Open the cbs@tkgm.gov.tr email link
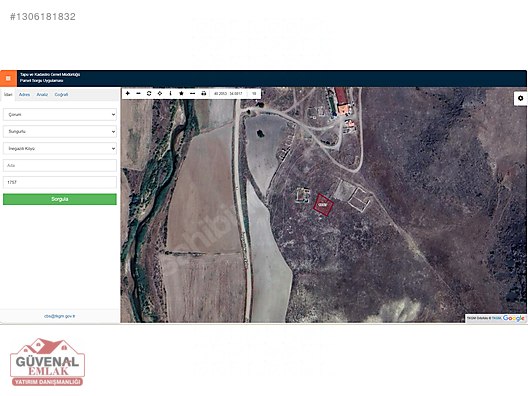Image resolution: width=528 pixels, height=396 pixels. [60, 316]
